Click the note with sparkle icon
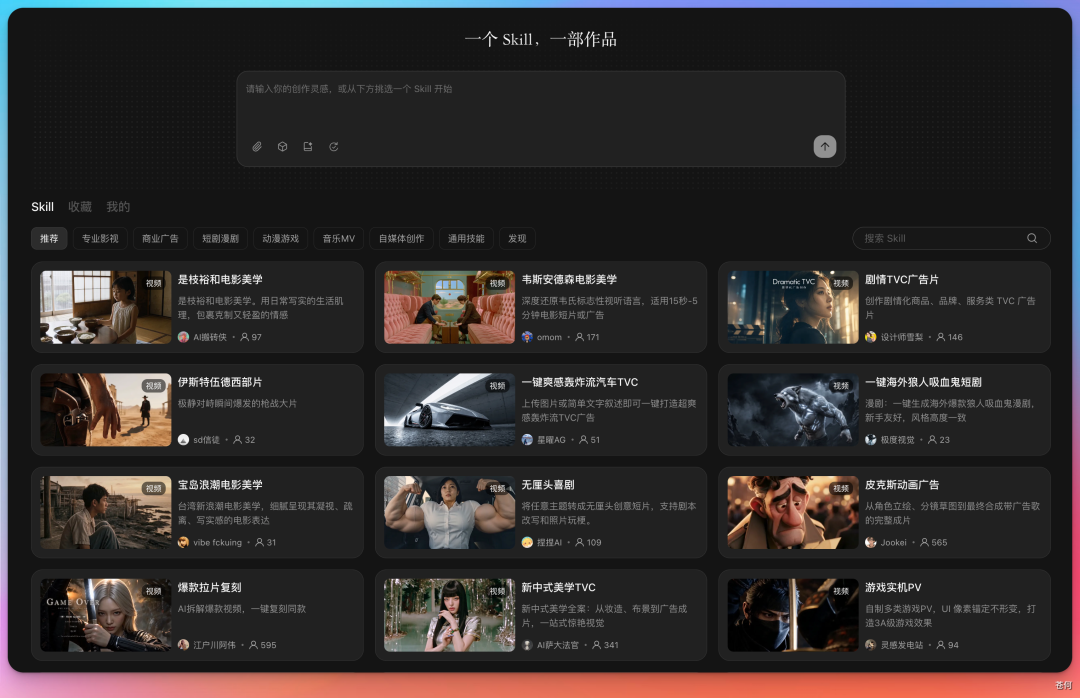This screenshot has height=698, width=1080. click(308, 147)
